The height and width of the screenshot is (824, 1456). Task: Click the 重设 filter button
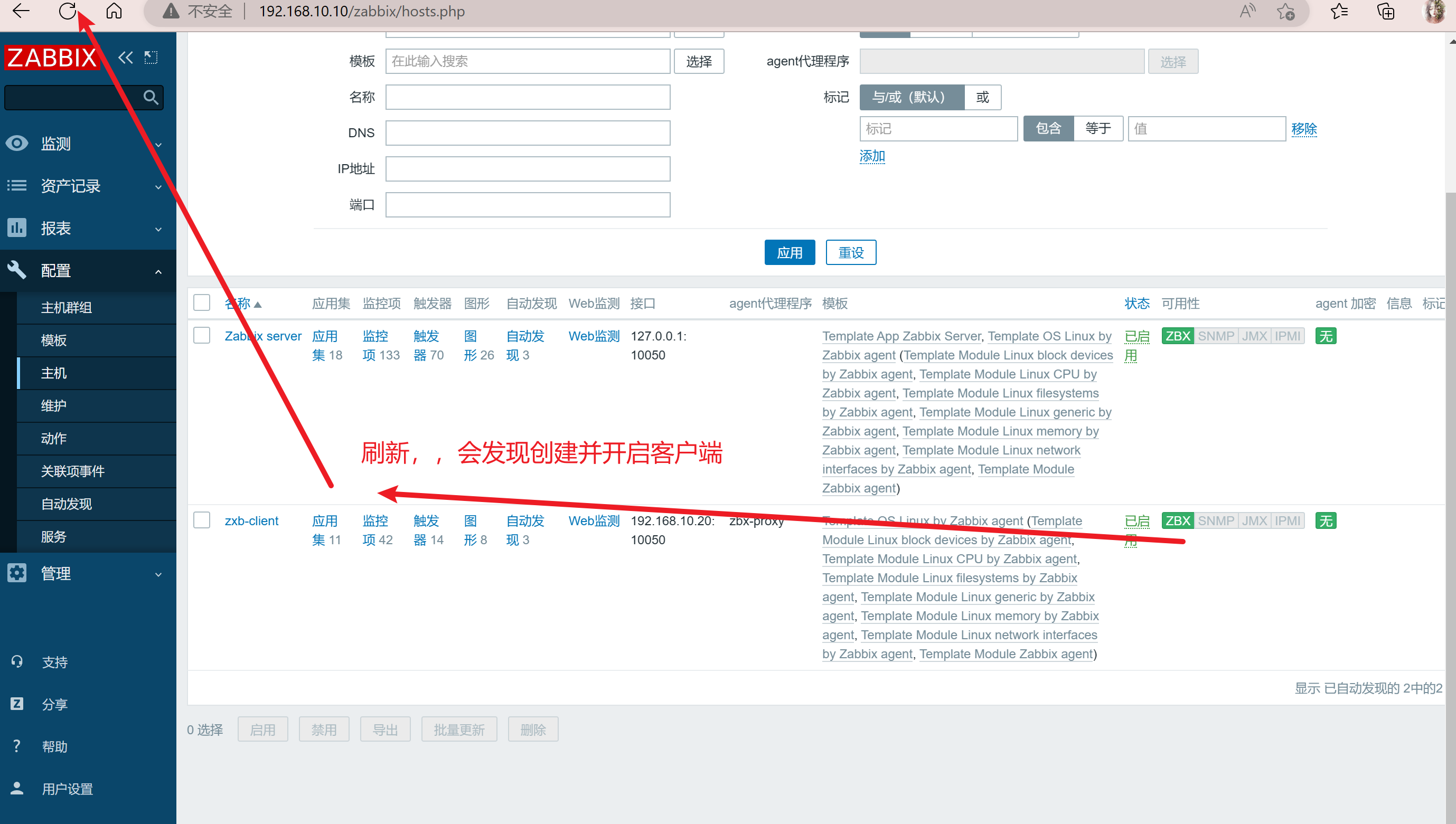[x=851, y=252]
